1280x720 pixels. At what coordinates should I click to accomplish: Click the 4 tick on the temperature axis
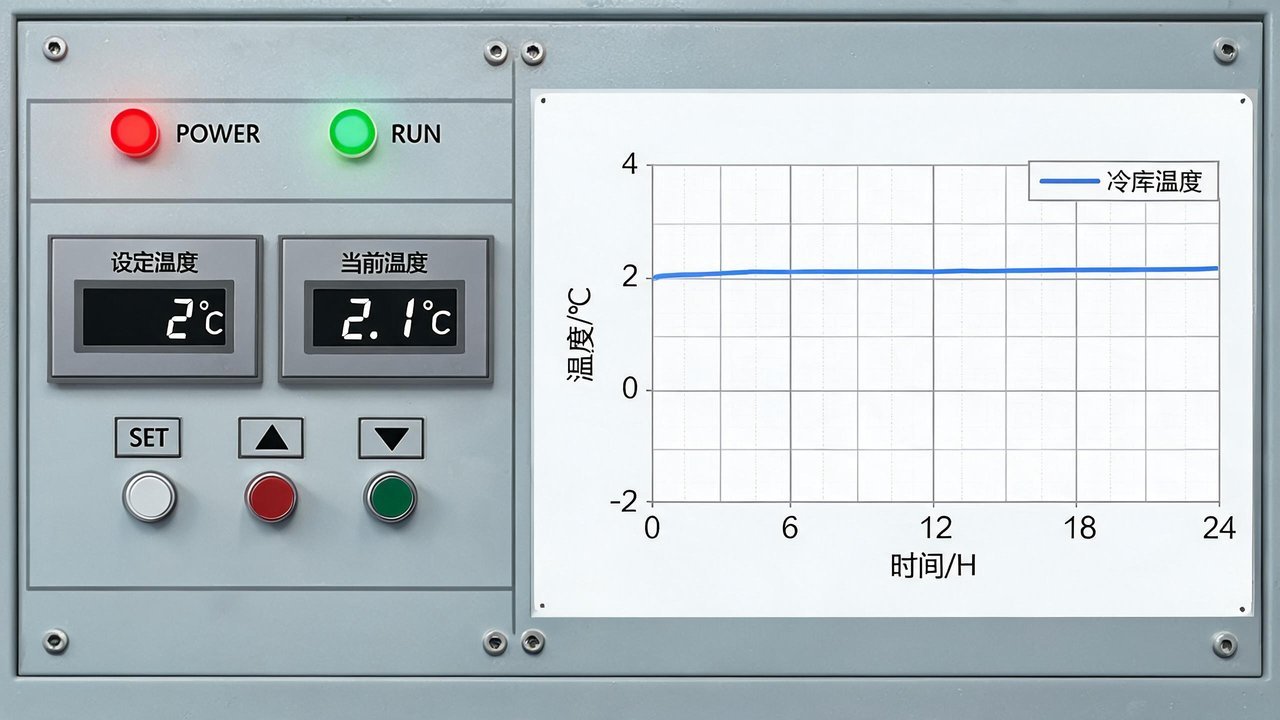click(629, 164)
